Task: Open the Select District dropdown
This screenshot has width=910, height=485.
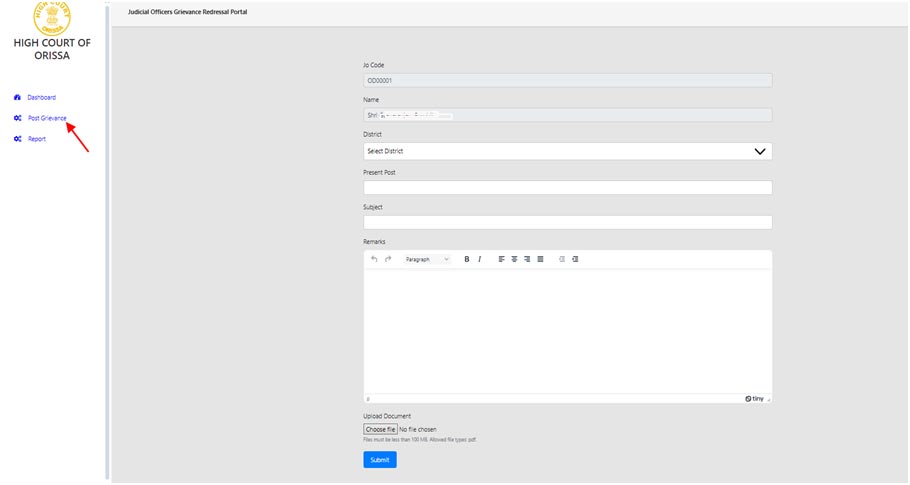Action: 567,151
